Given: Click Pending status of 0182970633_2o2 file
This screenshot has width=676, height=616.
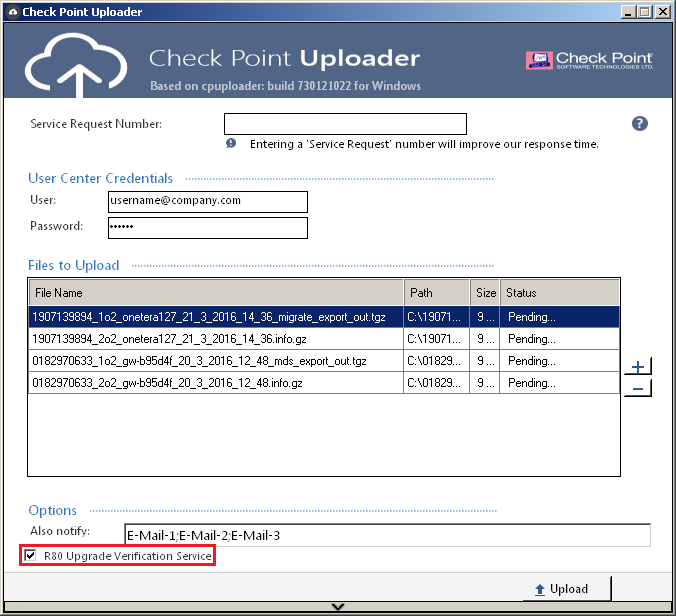Looking at the screenshot, I should 560,383.
